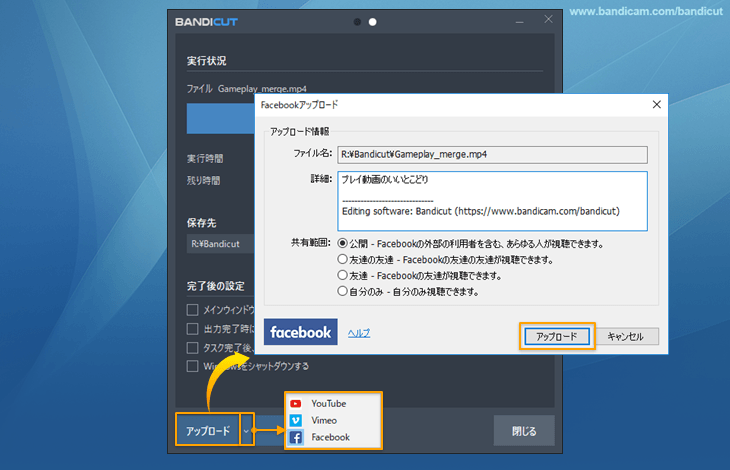
Task: Click the 実行状況 heading
Action: (207, 61)
